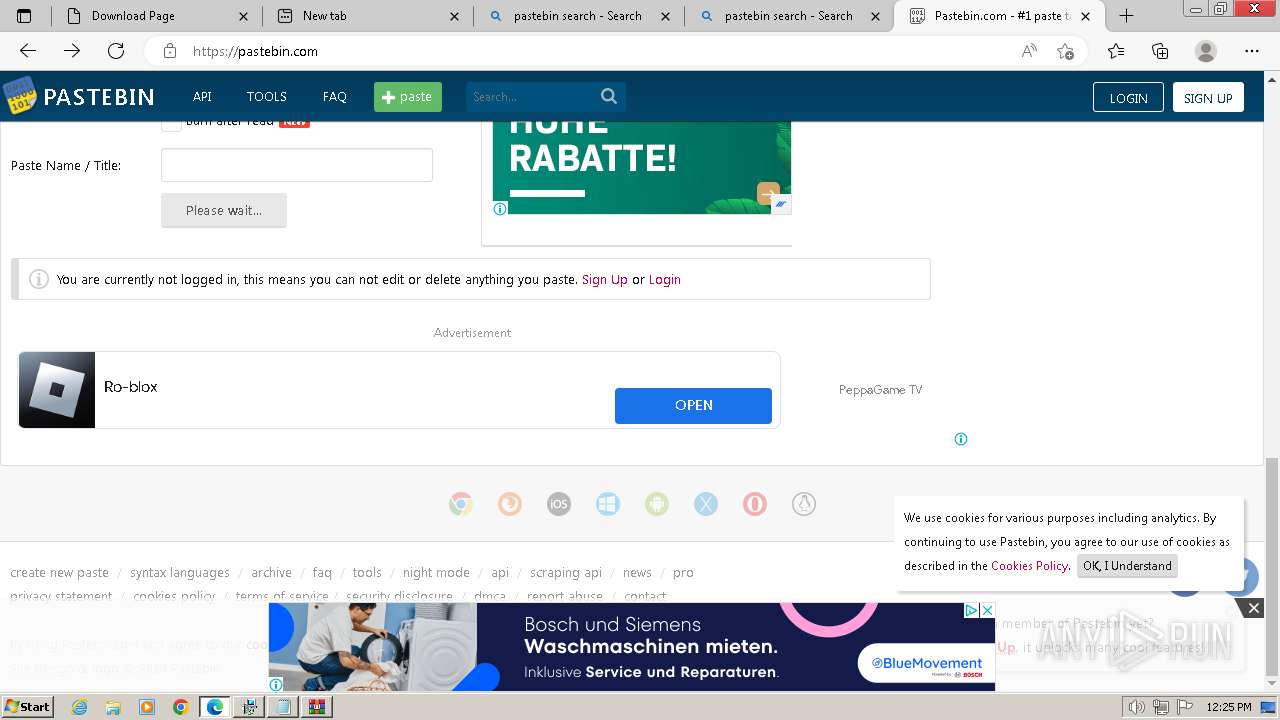Open the TOOLS menu item
The height and width of the screenshot is (720, 1280).
(267, 97)
